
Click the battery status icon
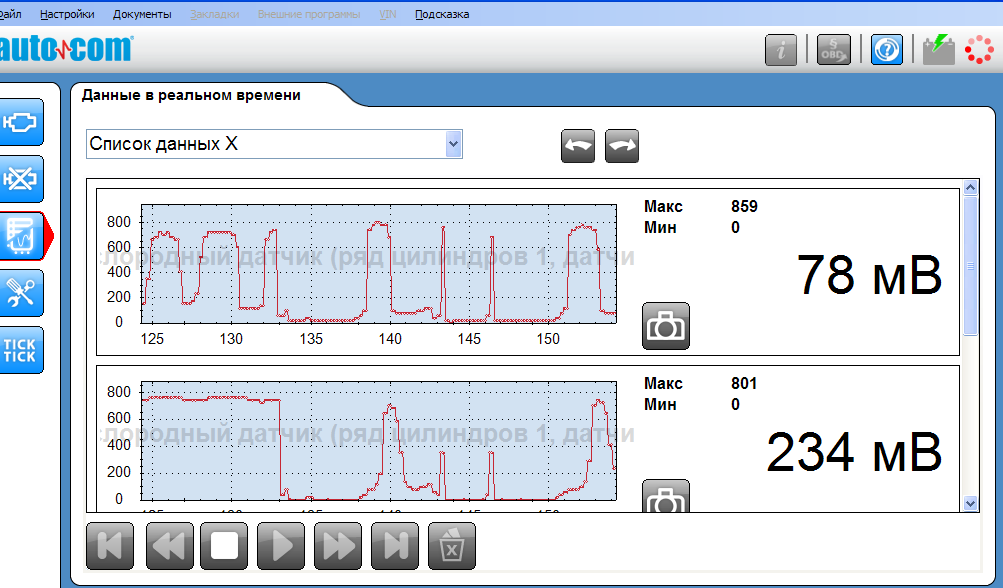tap(937, 50)
